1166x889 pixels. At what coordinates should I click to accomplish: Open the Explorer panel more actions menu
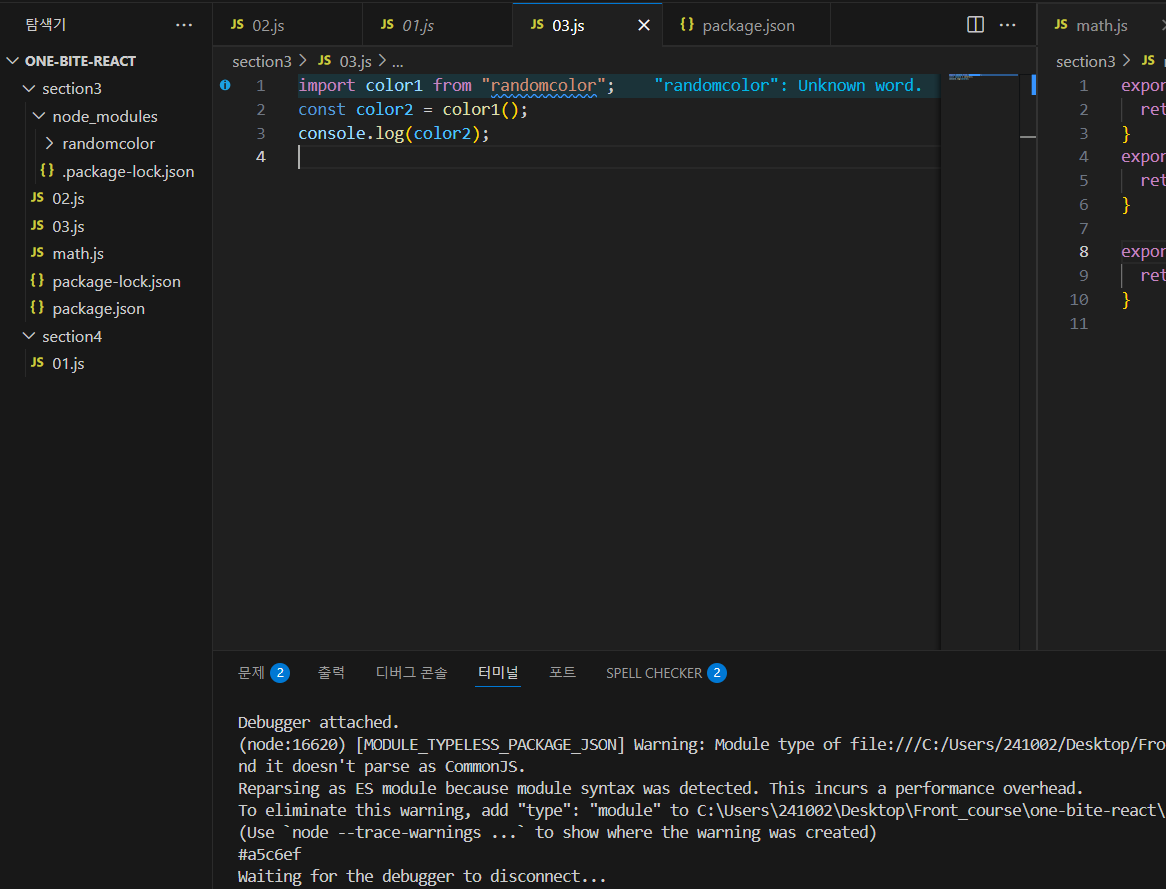184,25
